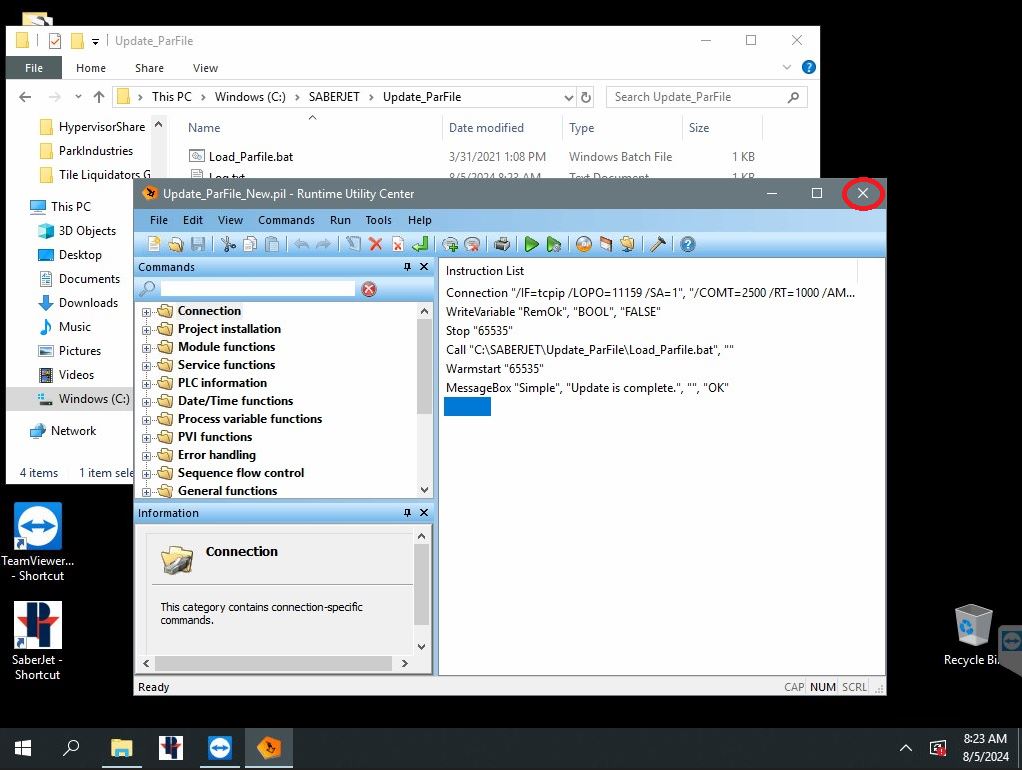Click the magnifier icon in Commands search

(x=148, y=288)
